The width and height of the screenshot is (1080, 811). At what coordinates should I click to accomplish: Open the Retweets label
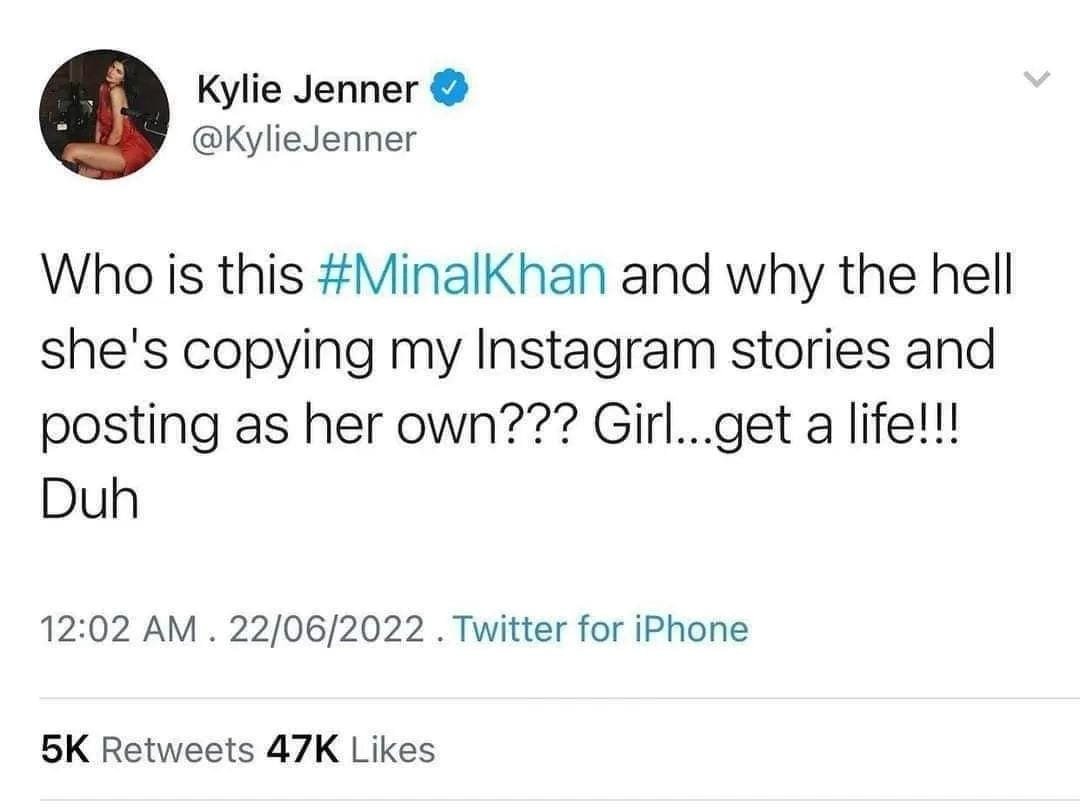[x=178, y=749]
